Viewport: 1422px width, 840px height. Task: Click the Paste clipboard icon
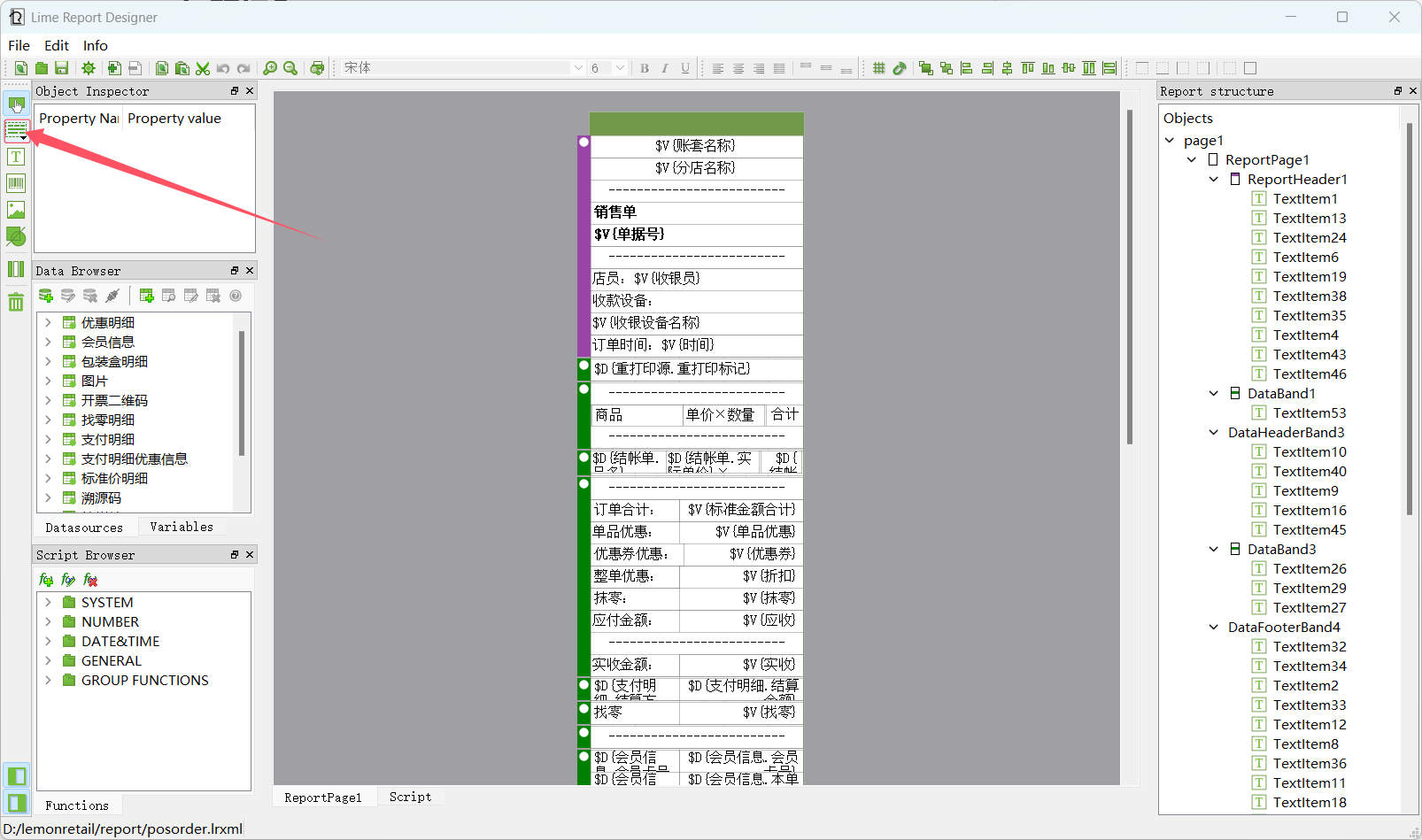click(182, 68)
